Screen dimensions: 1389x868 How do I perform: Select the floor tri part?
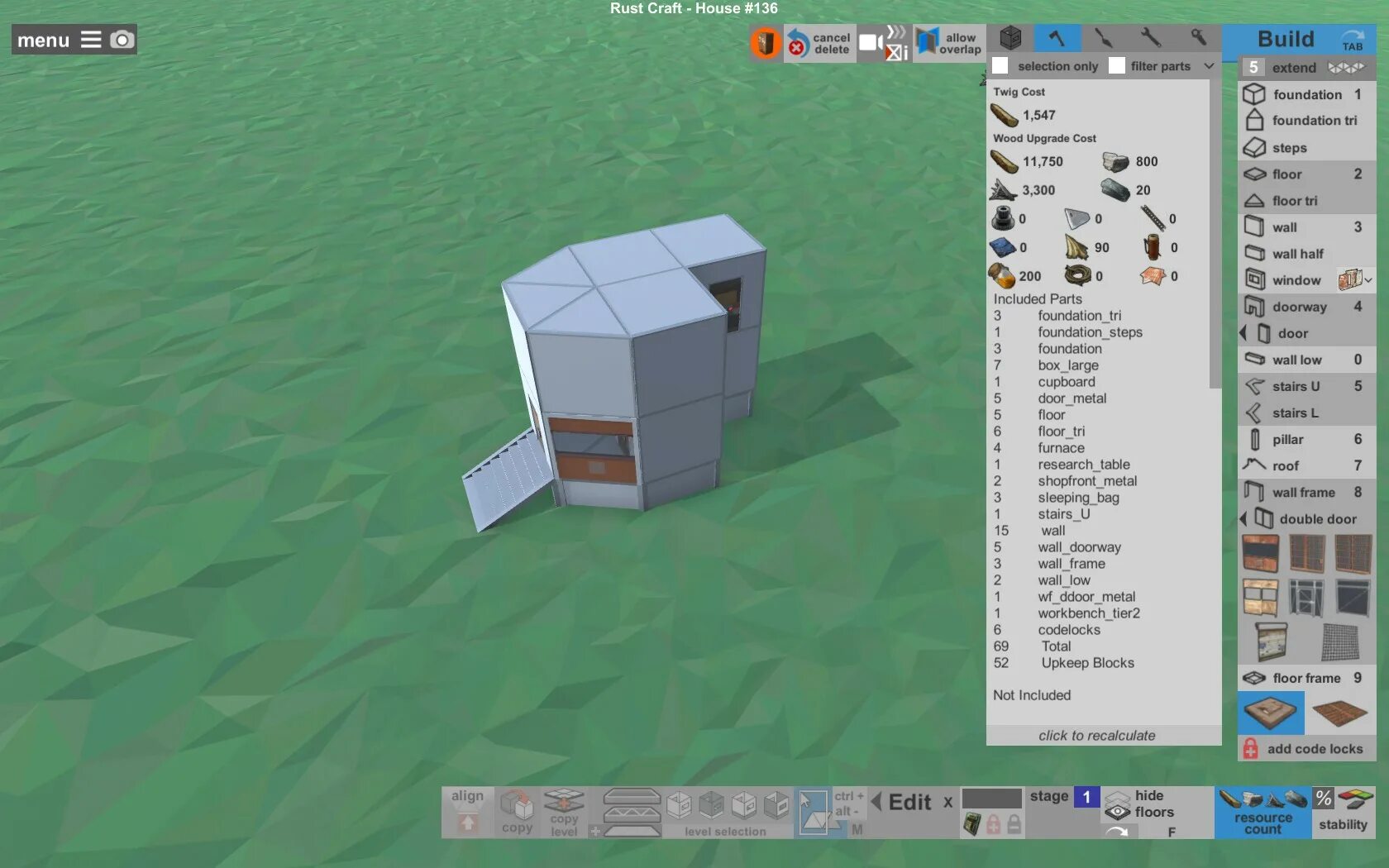pos(1306,201)
